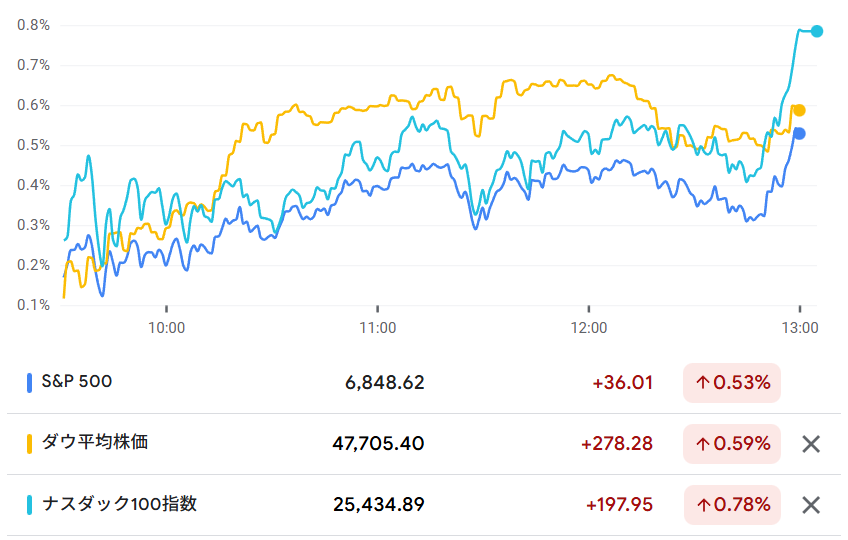
Task: Click the blue S&P 500 color marker
Action: click(x=30, y=382)
